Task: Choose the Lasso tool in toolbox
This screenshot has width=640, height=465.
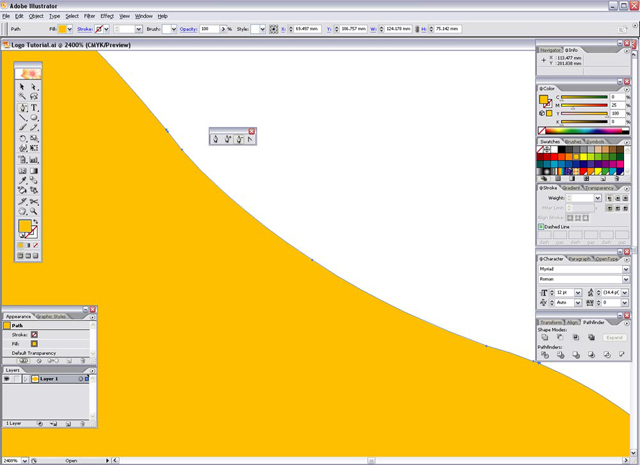Action: coord(34,96)
